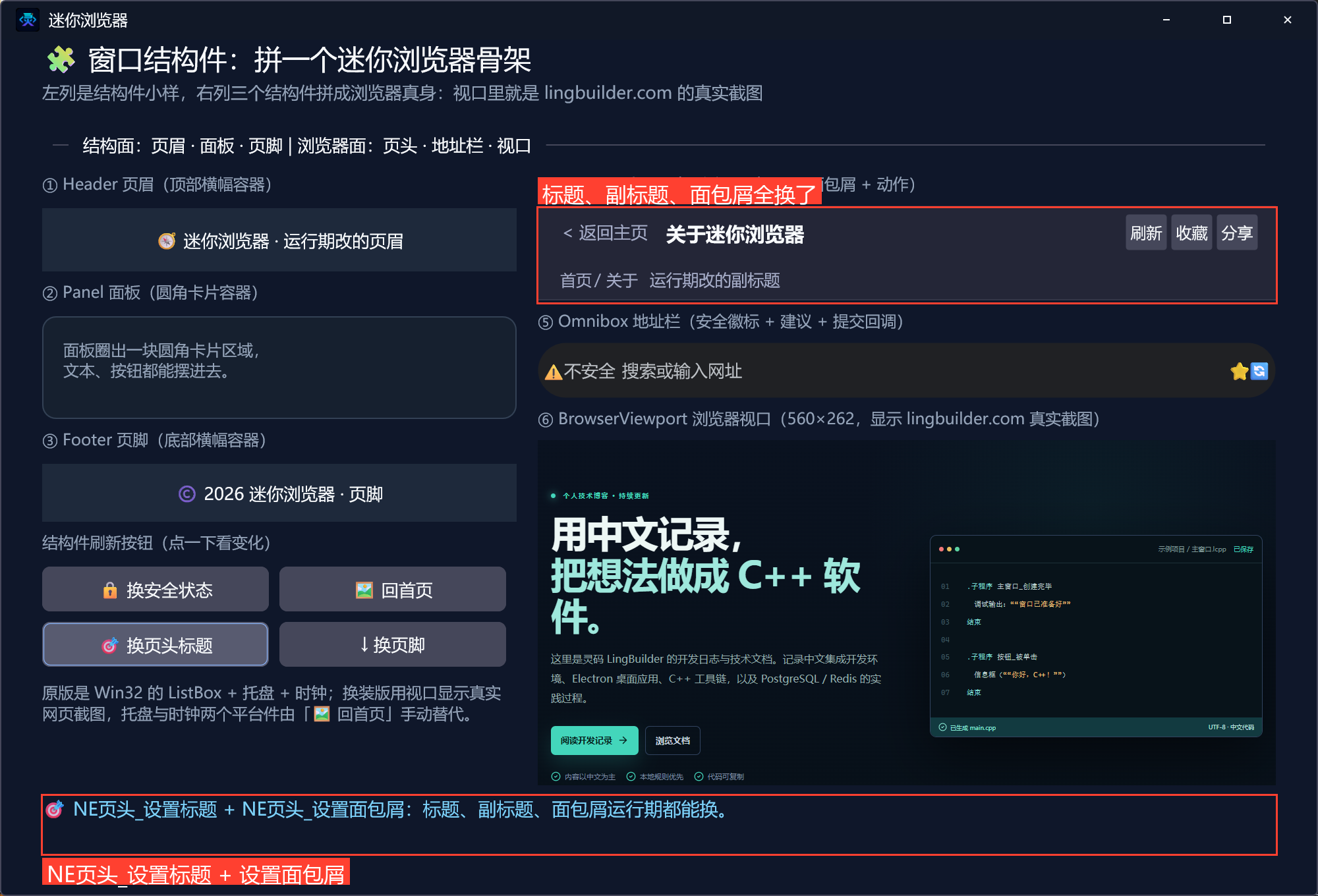Minimize the 迷你浏览器 window
The width and height of the screenshot is (1318, 896).
tap(1166, 20)
